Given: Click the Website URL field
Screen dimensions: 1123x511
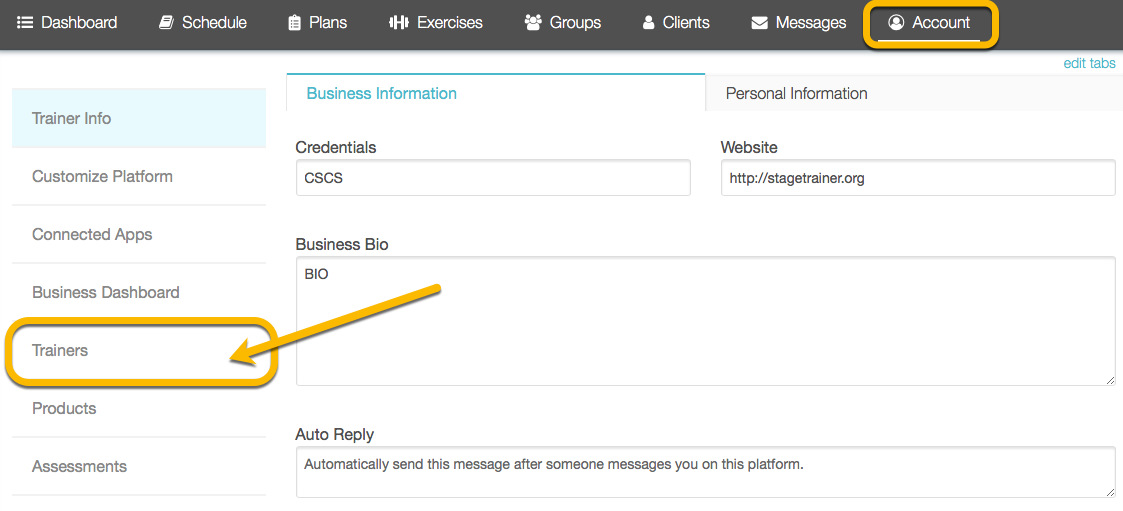Looking at the screenshot, I should (x=918, y=178).
